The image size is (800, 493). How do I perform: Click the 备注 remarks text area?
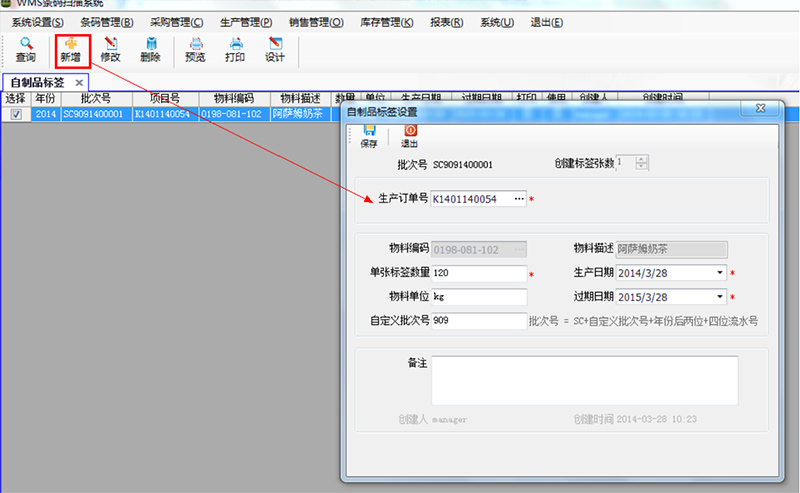click(584, 380)
